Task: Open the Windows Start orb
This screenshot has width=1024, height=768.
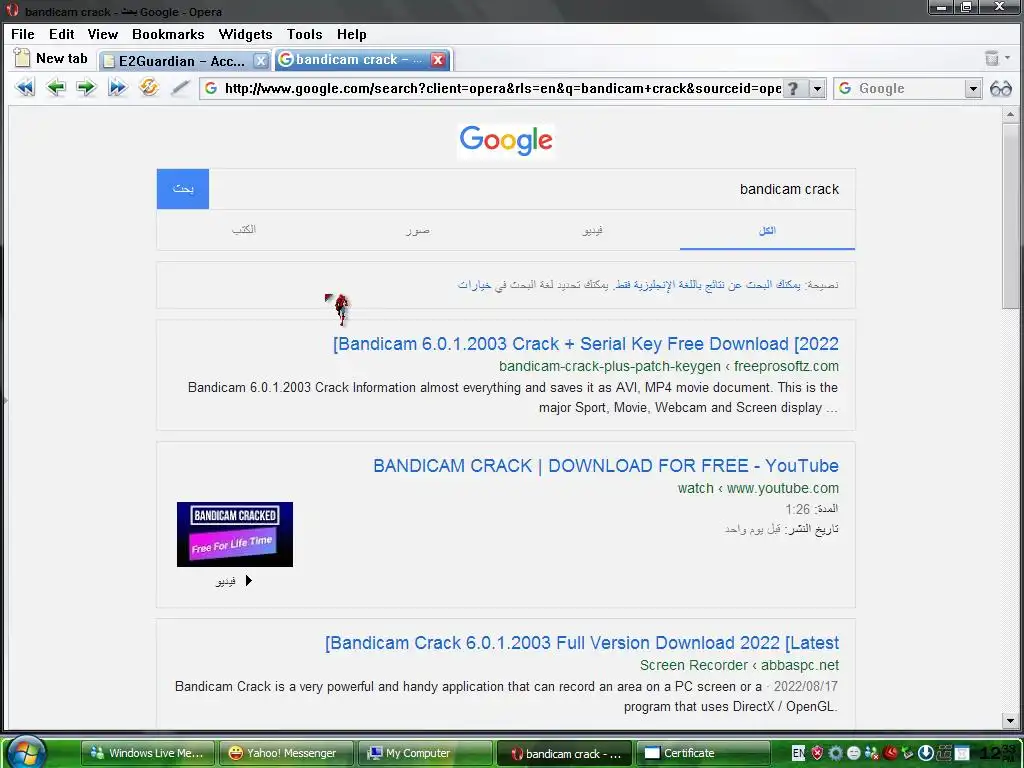Action: coord(27,752)
